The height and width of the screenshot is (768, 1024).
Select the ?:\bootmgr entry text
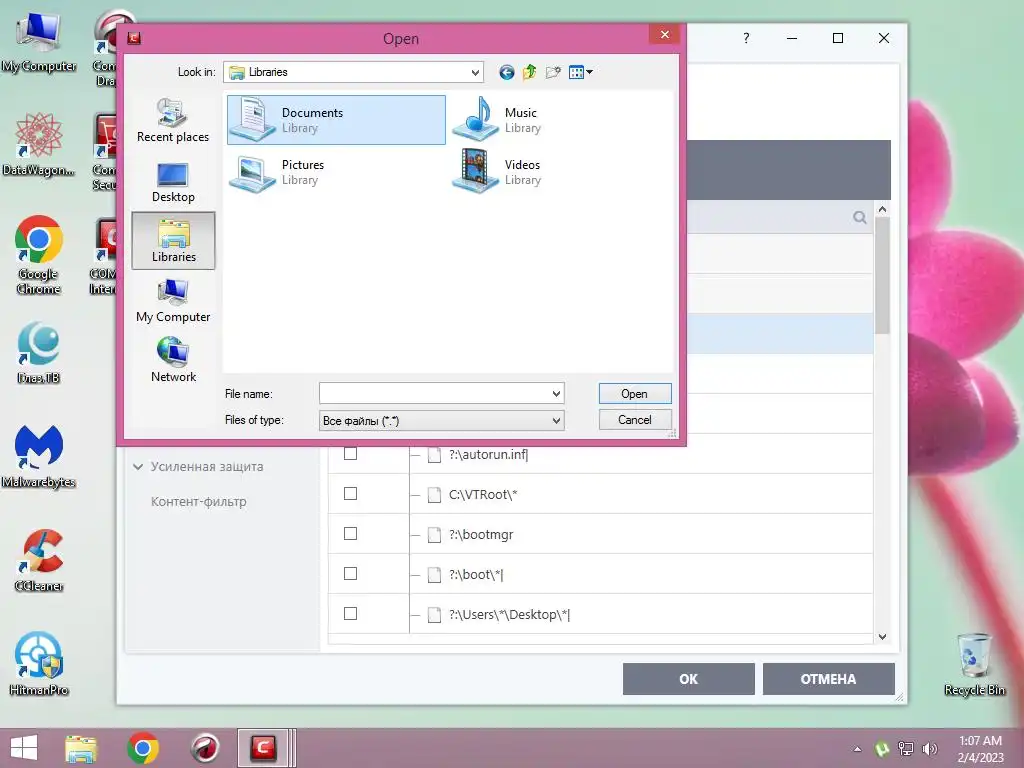point(481,535)
